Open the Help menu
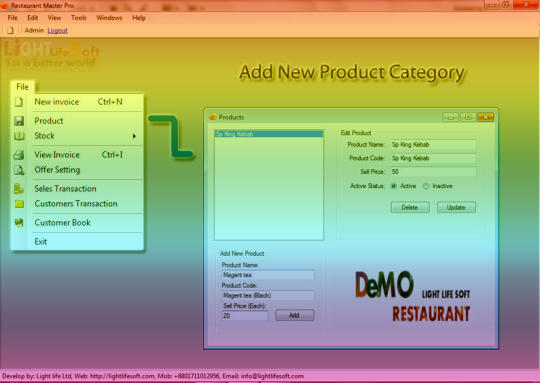 tap(139, 18)
